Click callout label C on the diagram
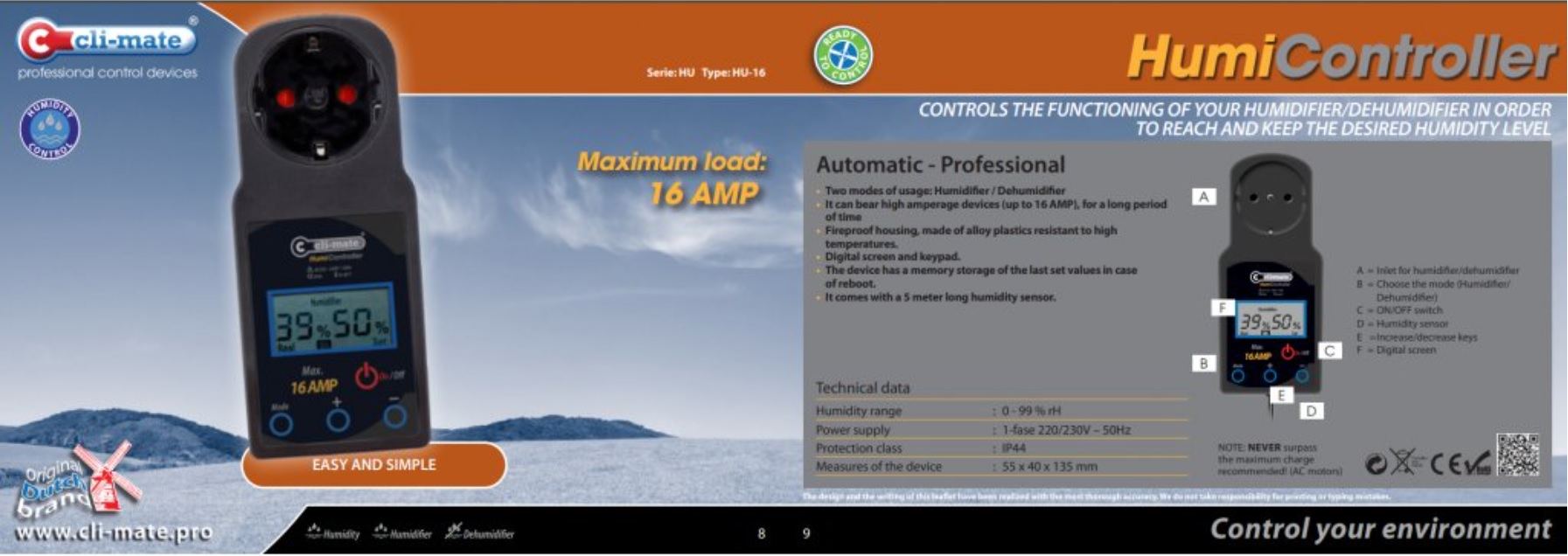The height and width of the screenshot is (556, 1568). click(1329, 351)
